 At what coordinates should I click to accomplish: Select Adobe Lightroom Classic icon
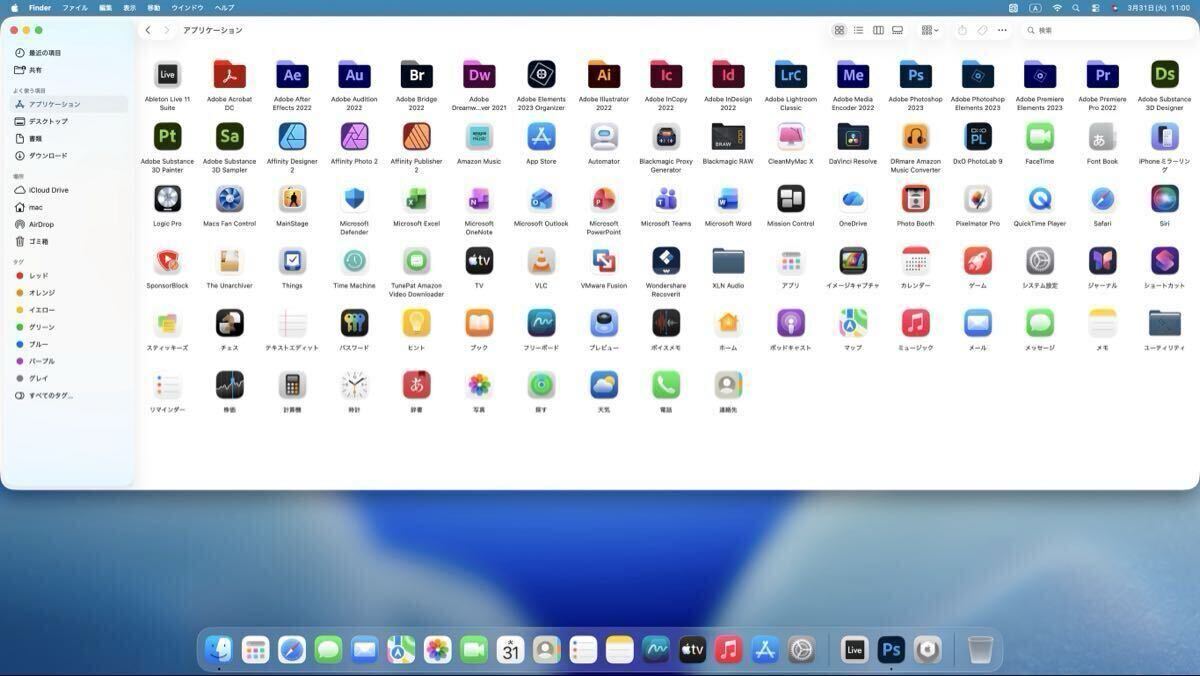(791, 75)
